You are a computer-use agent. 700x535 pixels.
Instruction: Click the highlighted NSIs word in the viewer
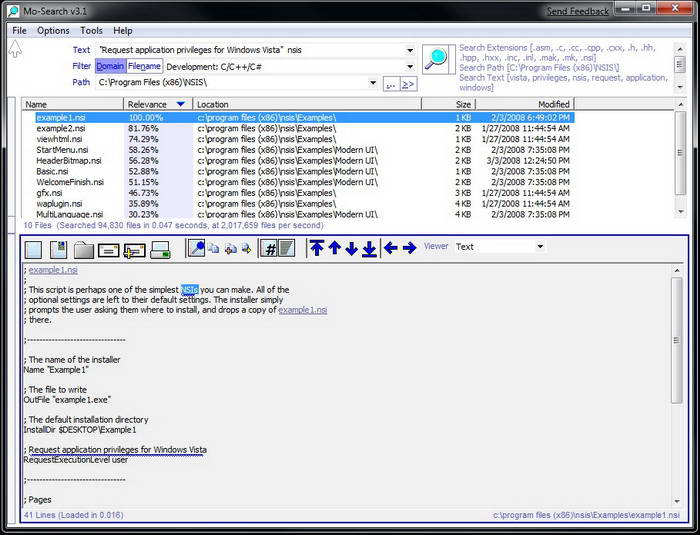189,290
